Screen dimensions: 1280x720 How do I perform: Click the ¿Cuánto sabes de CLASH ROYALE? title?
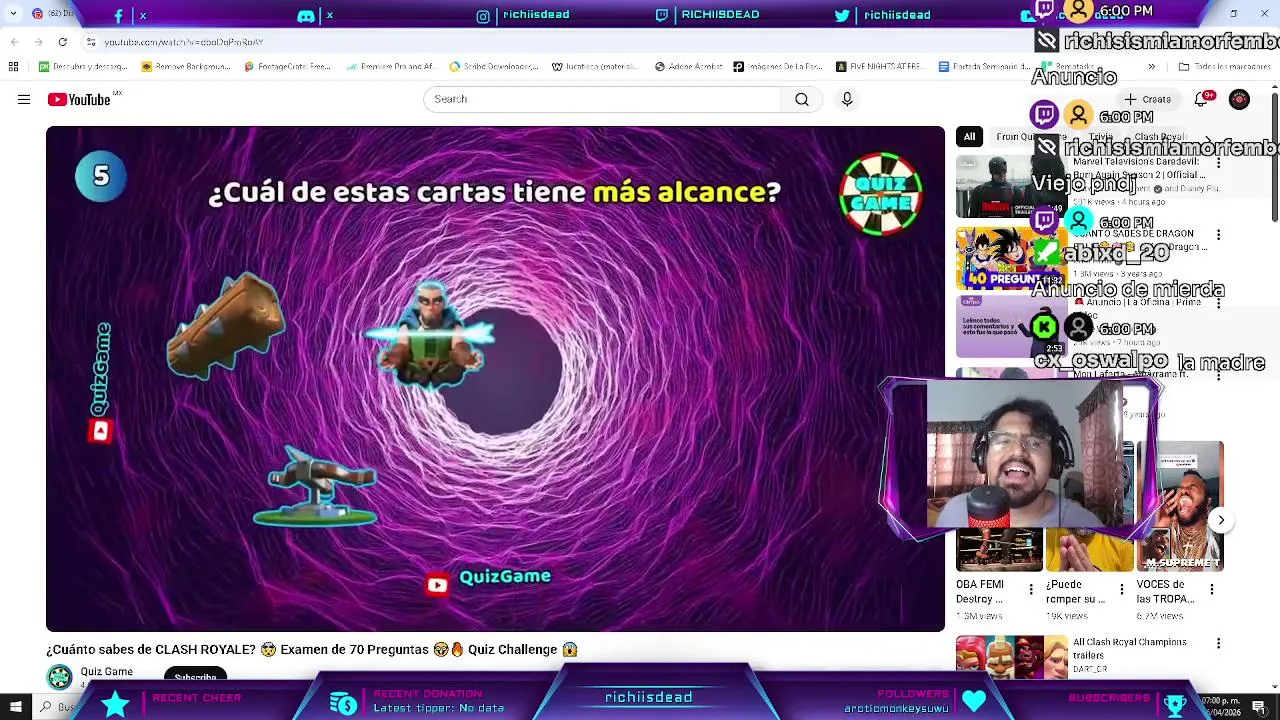(x=312, y=650)
